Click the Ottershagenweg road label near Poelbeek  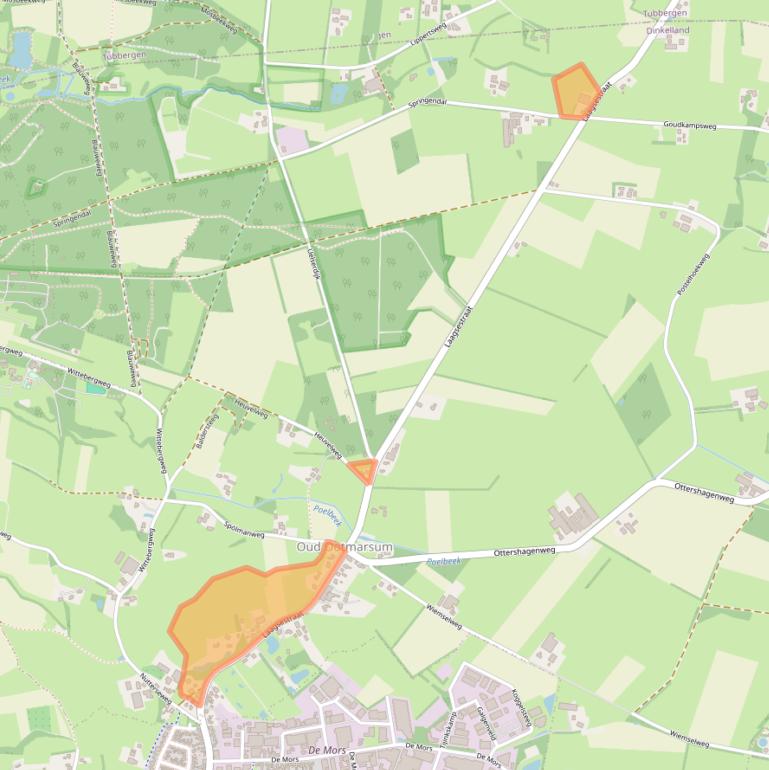pos(524,551)
